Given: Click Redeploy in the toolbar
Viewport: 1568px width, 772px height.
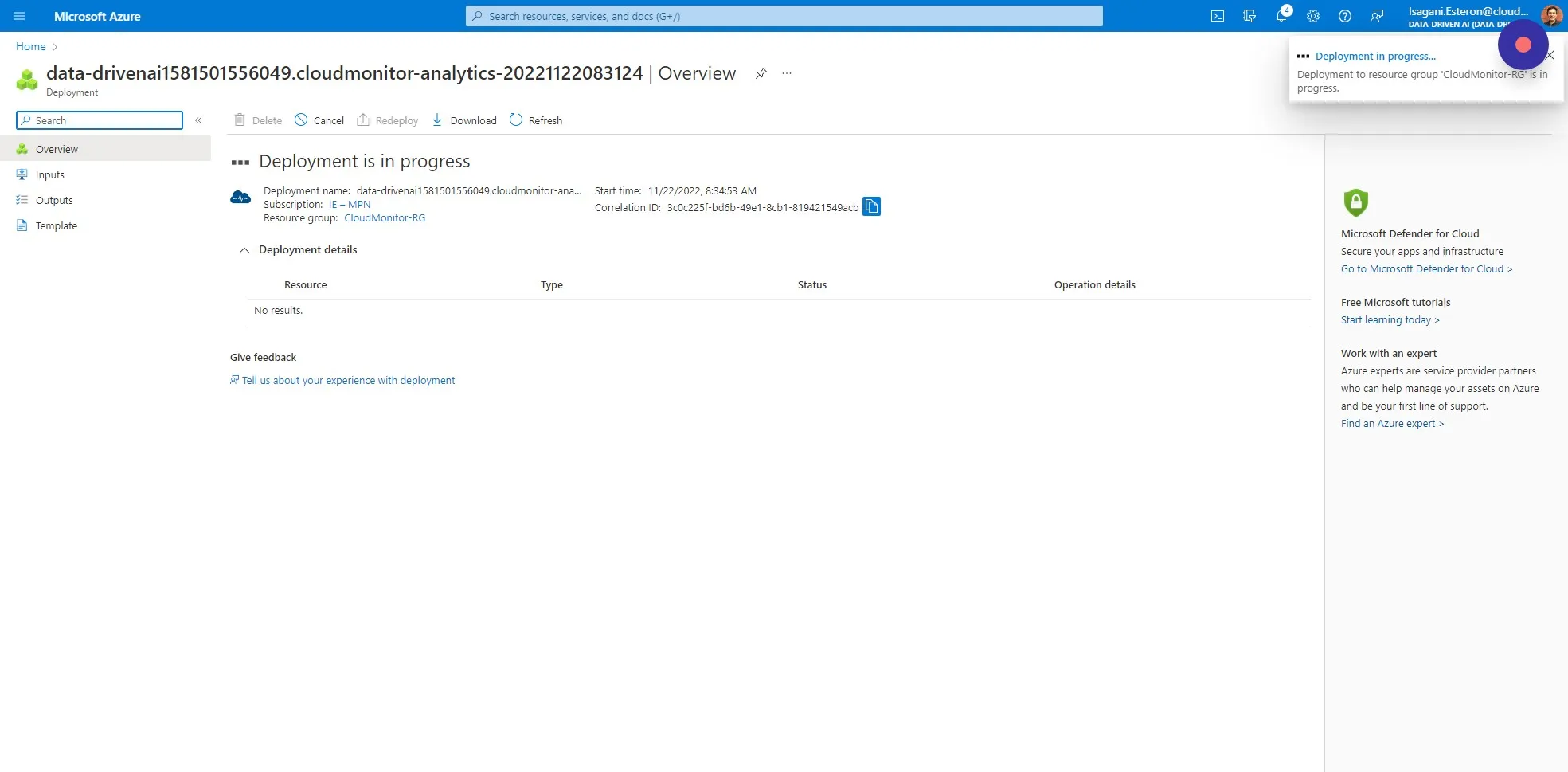Looking at the screenshot, I should (x=388, y=120).
